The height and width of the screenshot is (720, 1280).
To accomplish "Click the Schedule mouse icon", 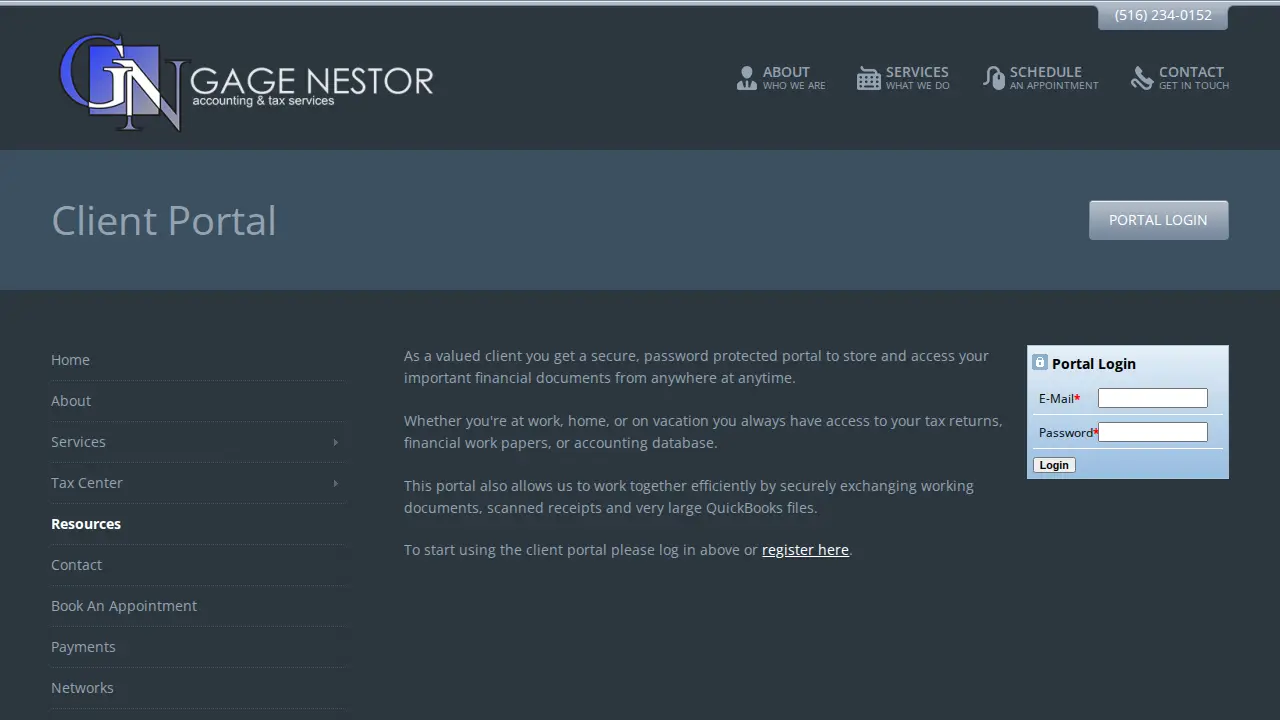I will point(993,78).
